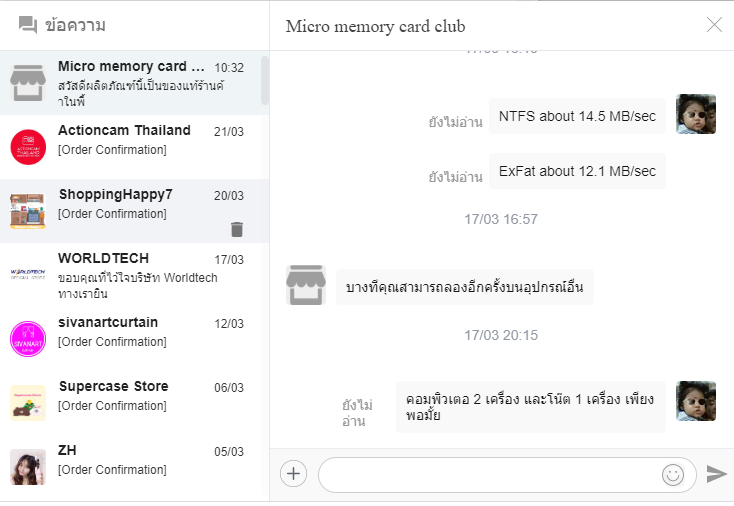734x506 pixels.
Task: Click Actioncam Thailand red logo
Action: click(28, 147)
